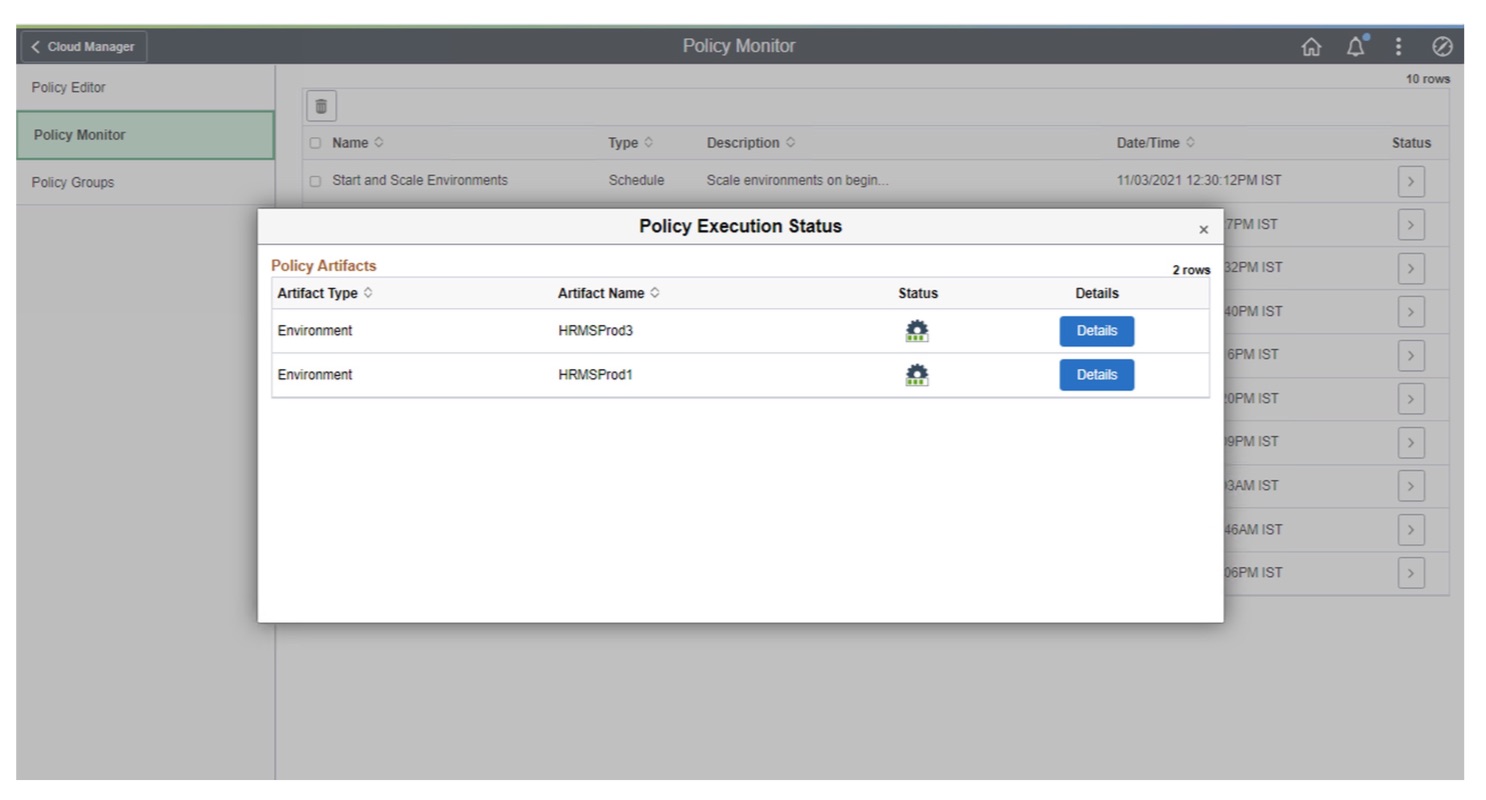Open status chevron for row ending 40PM IST
This screenshot has width=1486, height=800.
pos(1411,312)
